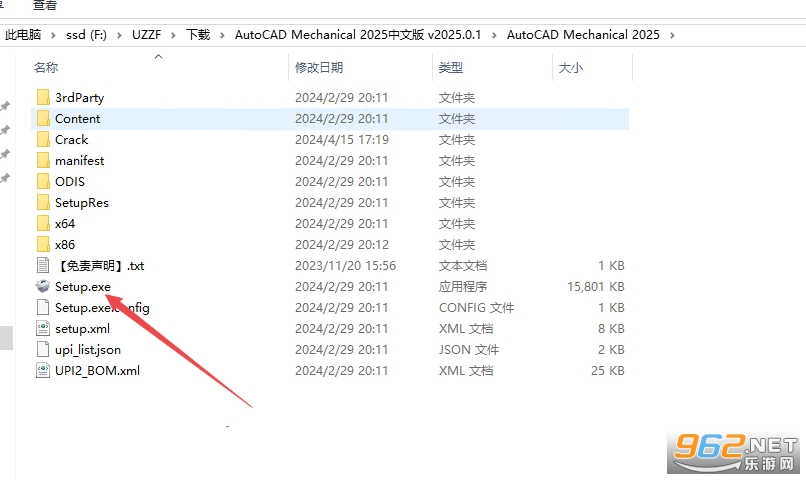The image size is (806, 480).
Task: Click the upi_list.json file icon
Action: (x=43, y=349)
